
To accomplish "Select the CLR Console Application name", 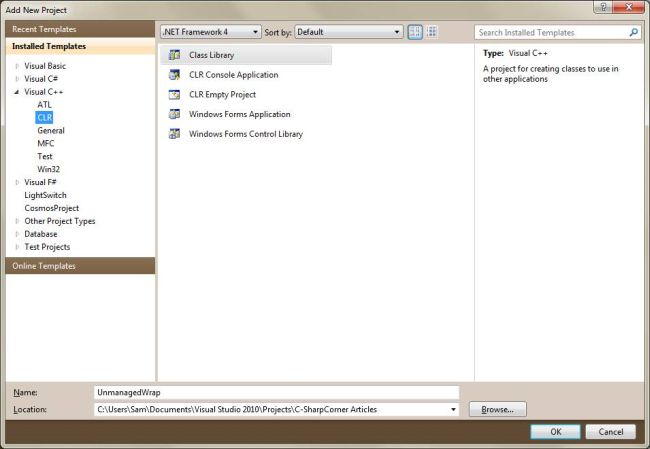I will [x=233, y=75].
